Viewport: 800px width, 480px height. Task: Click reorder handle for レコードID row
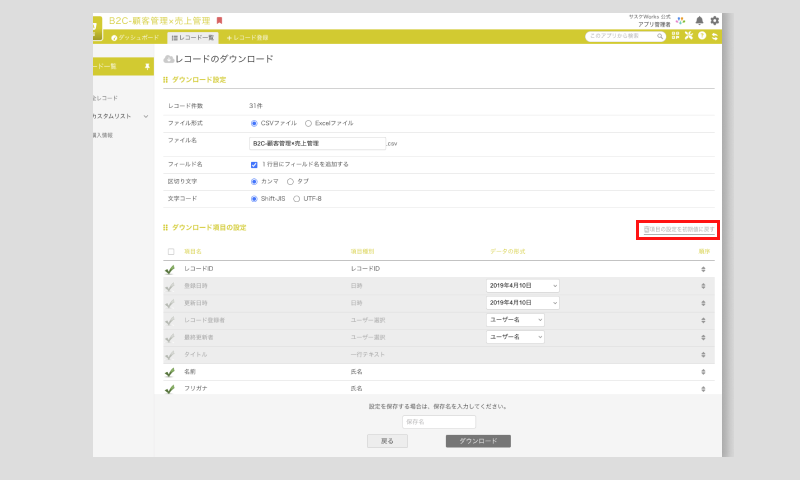coord(703,269)
